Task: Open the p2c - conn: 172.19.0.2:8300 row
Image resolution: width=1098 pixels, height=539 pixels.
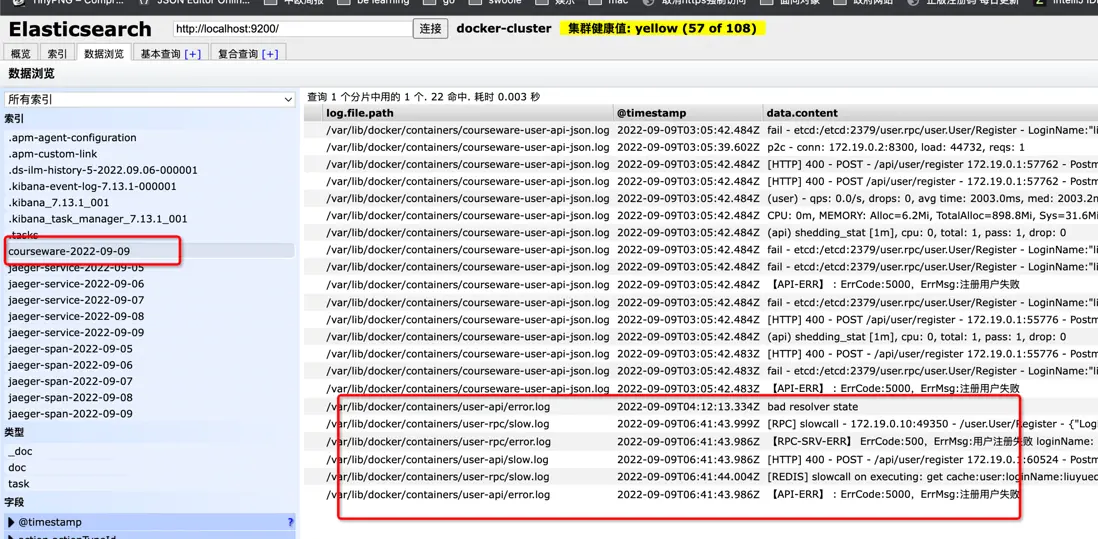Action: (700, 148)
